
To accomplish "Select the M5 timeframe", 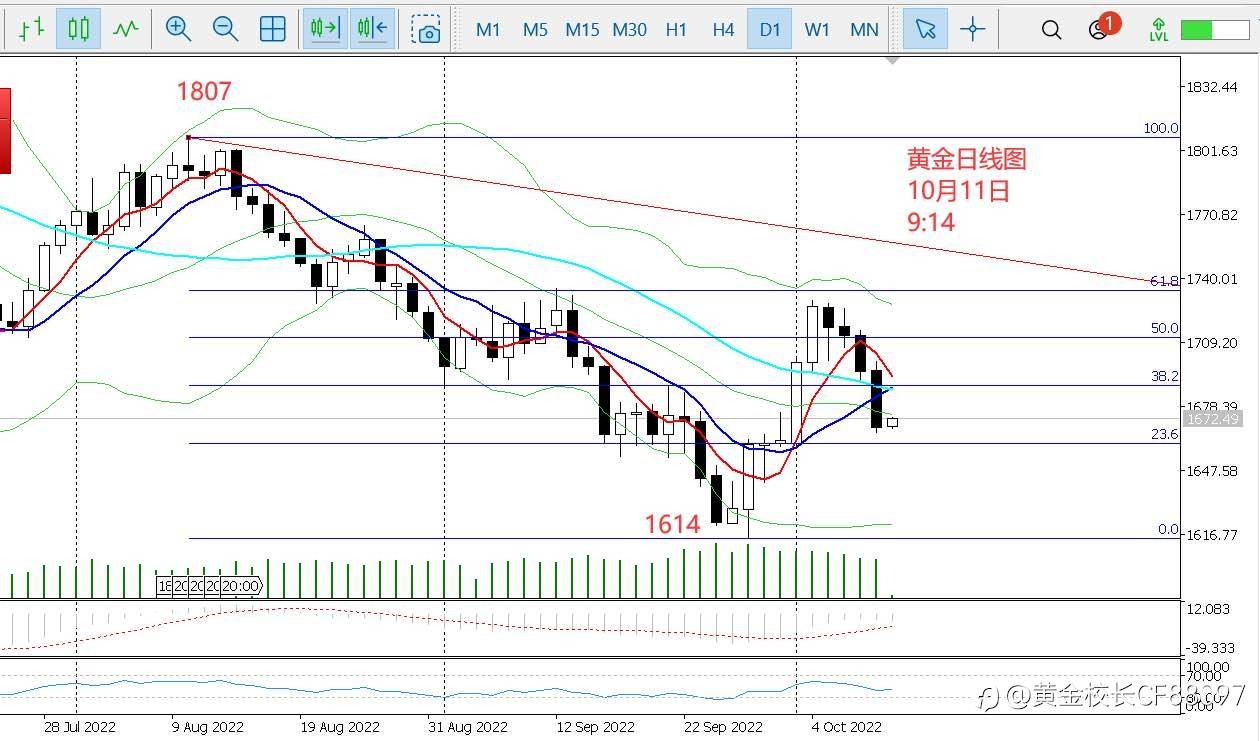I will click(535, 29).
